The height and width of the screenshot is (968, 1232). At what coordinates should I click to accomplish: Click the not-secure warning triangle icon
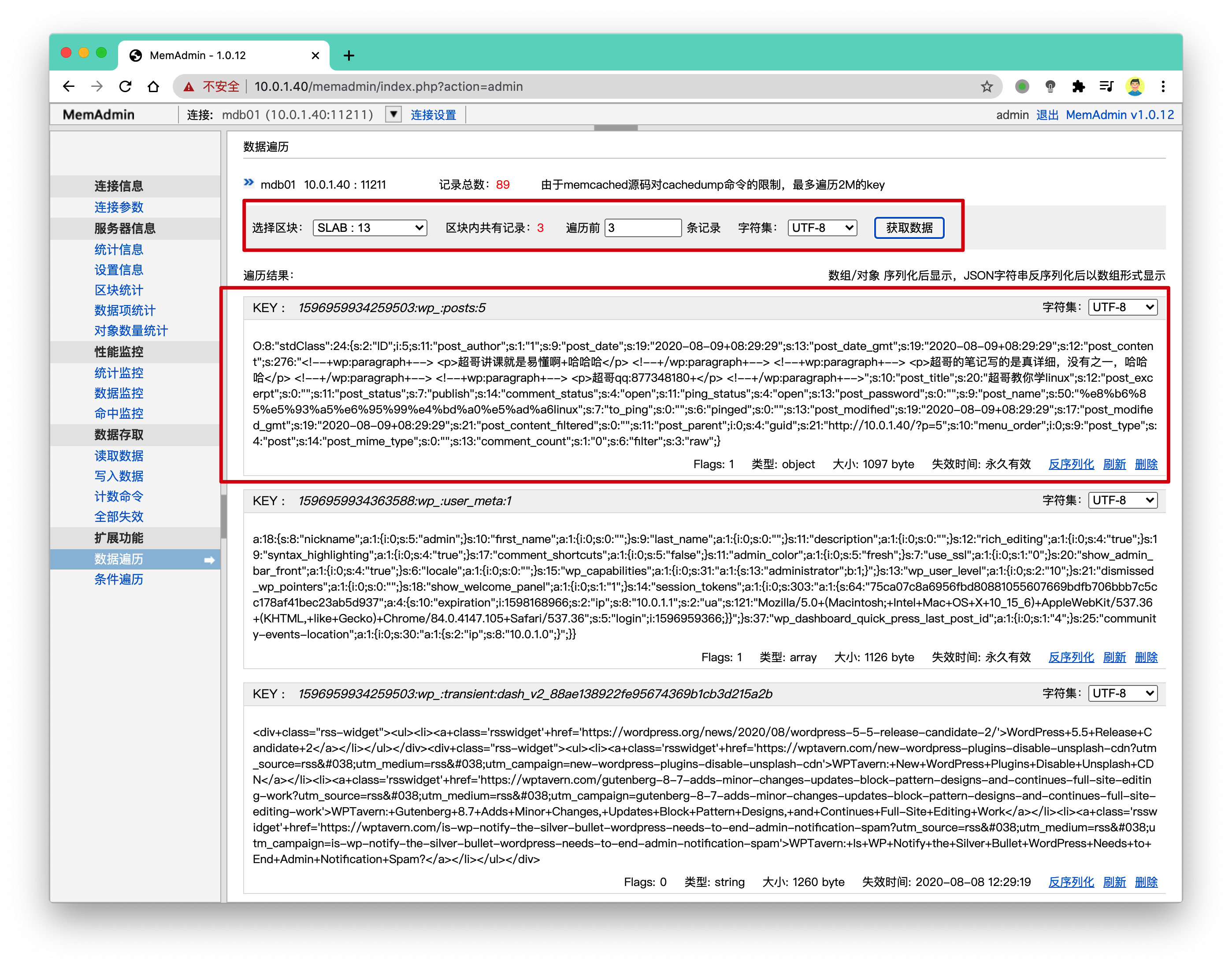click(x=189, y=87)
